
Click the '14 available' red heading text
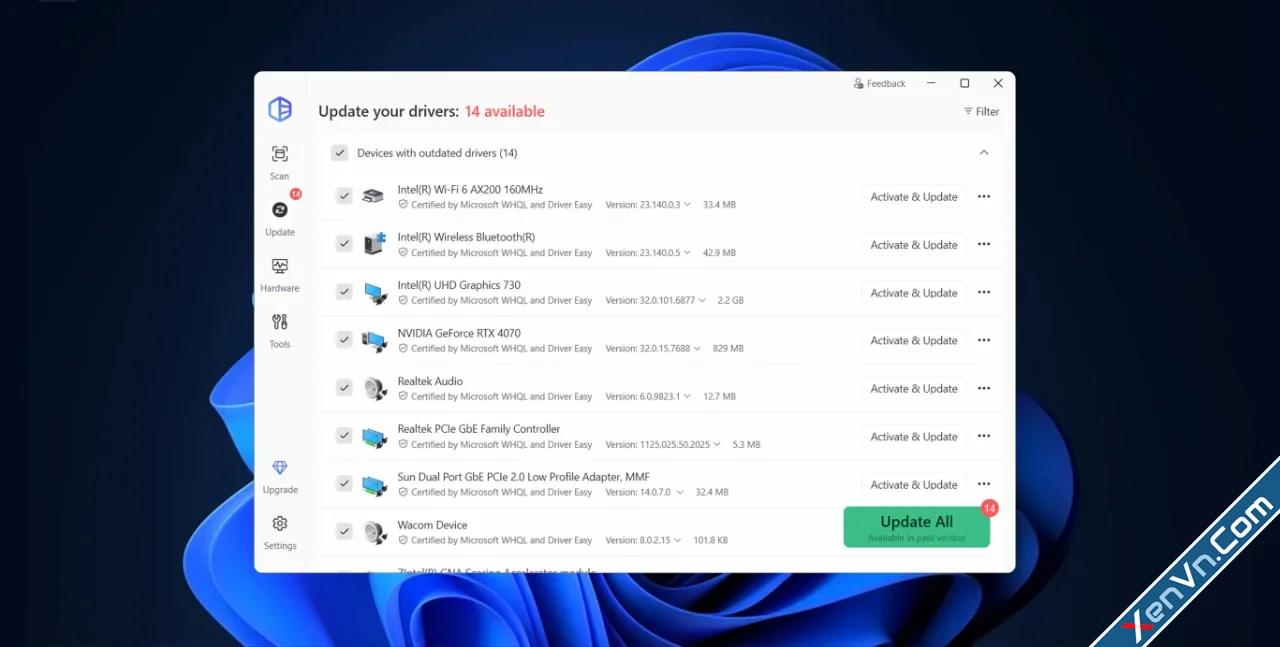504,112
